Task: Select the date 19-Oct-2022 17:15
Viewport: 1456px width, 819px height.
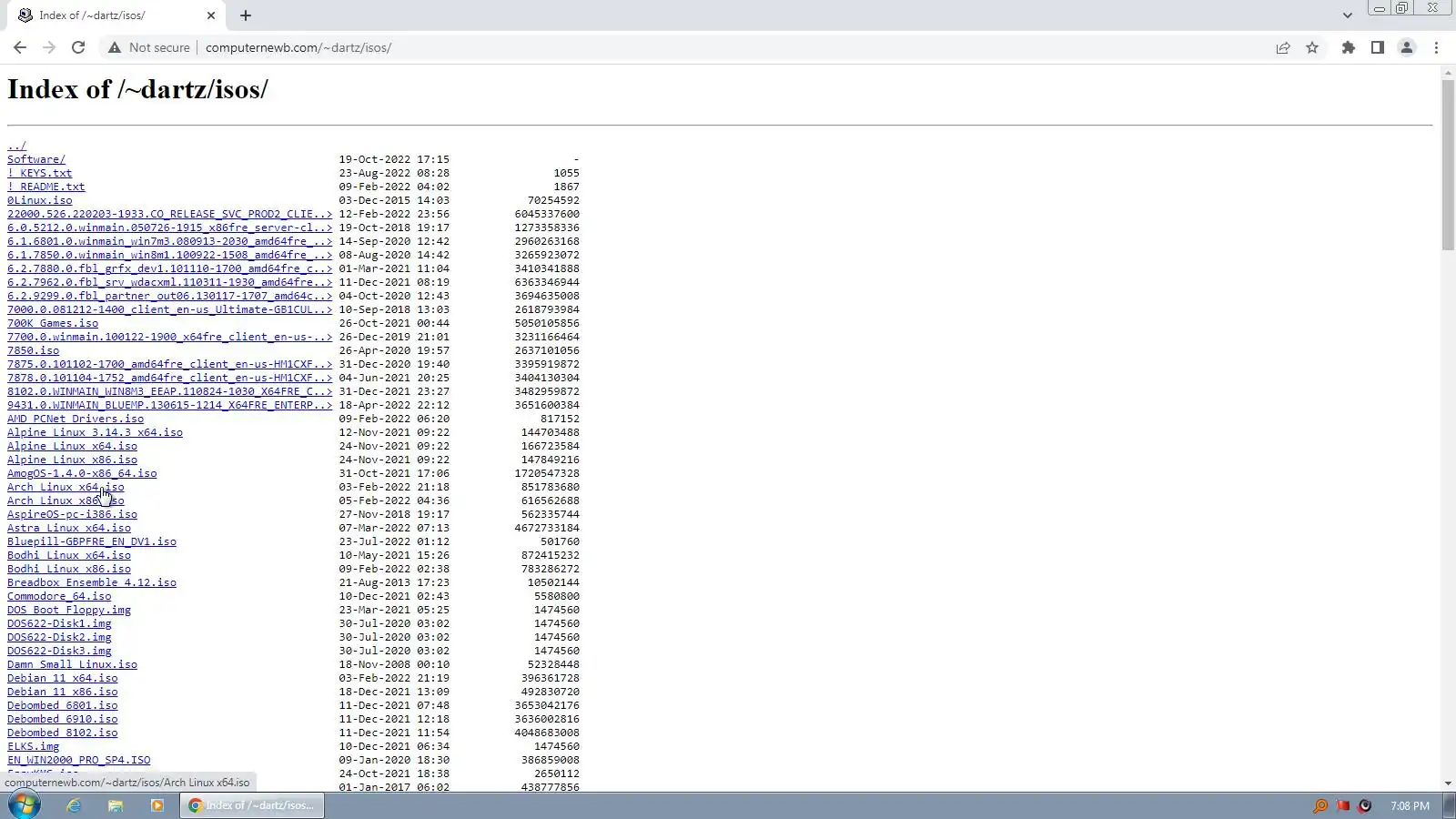Action: click(x=394, y=159)
